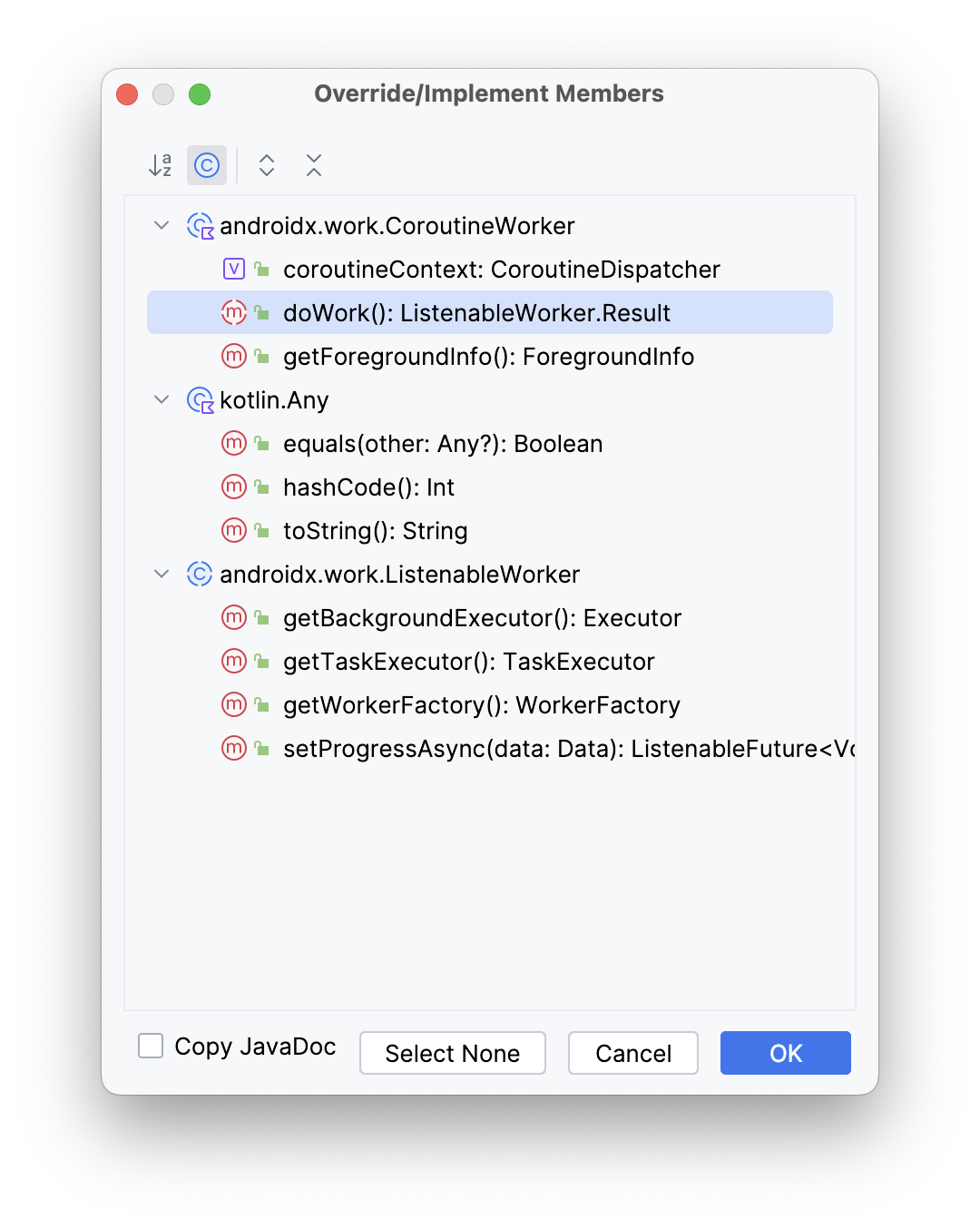Click the class icon beside androidx.work.ListenableWorker
980x1229 pixels.
point(199,574)
